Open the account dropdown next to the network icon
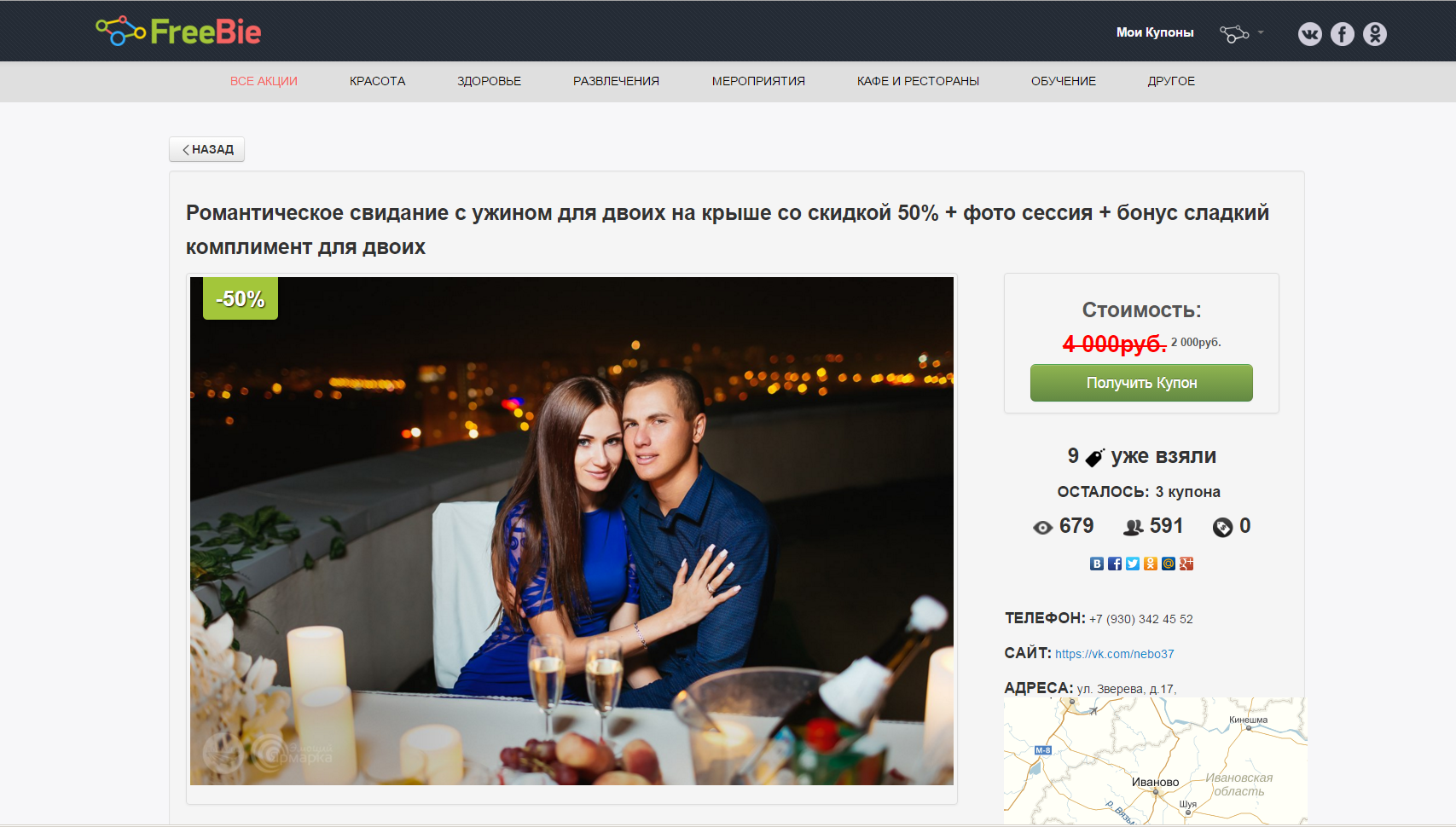The width and height of the screenshot is (1456, 827). pos(1261,32)
